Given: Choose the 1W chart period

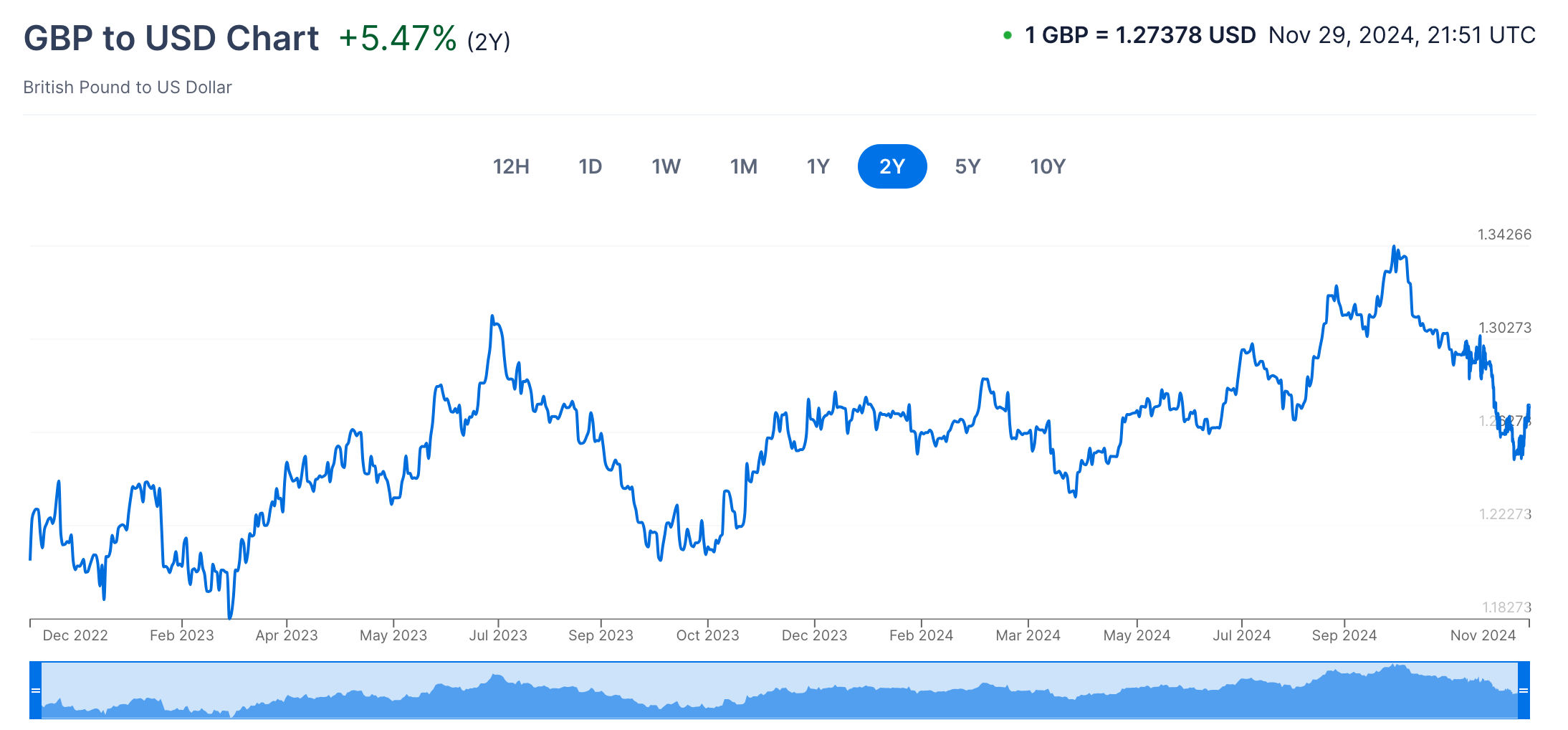Looking at the screenshot, I should tap(666, 166).
